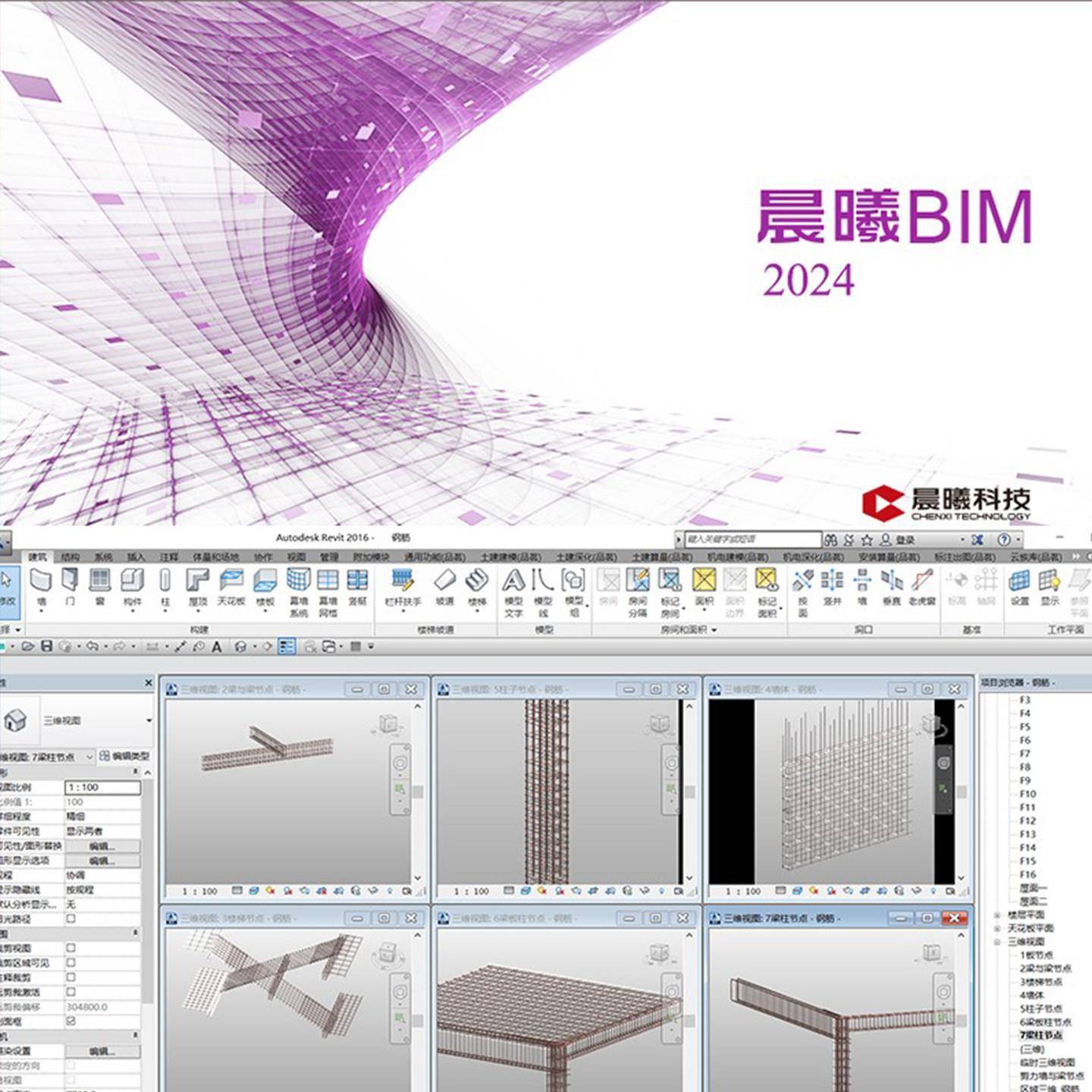Click the ViewCube in 4墙体 view
This screenshot has width=1092, height=1092.
pos(932,725)
